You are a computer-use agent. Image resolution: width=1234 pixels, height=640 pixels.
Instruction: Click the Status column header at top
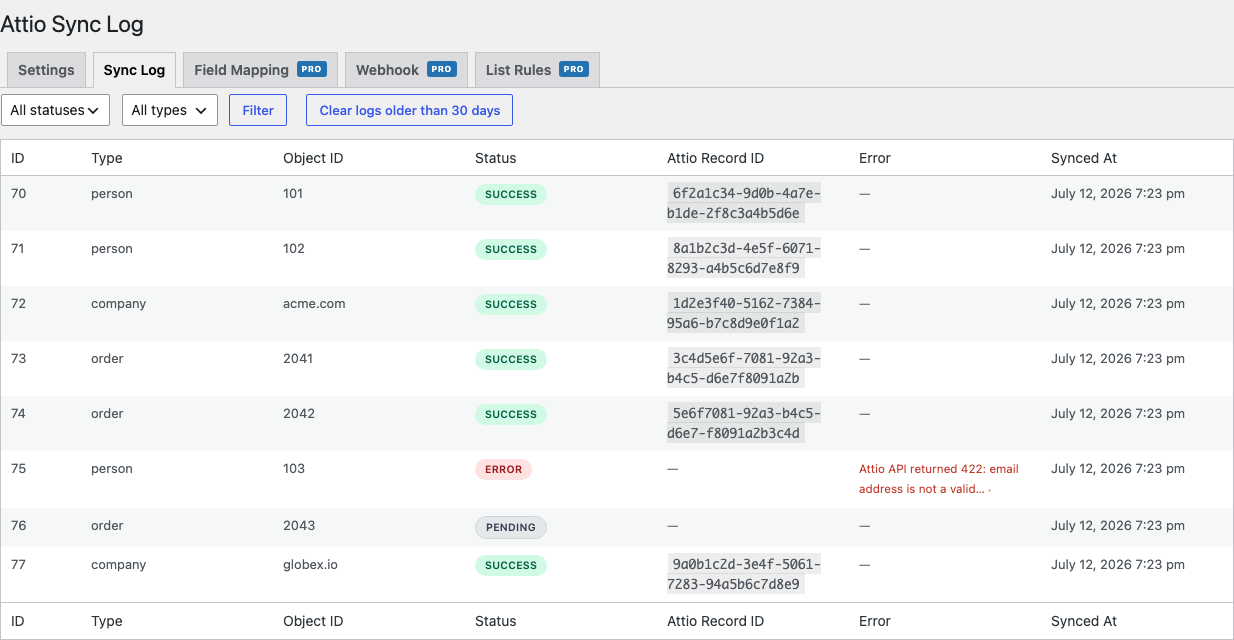pyautogui.click(x=496, y=158)
